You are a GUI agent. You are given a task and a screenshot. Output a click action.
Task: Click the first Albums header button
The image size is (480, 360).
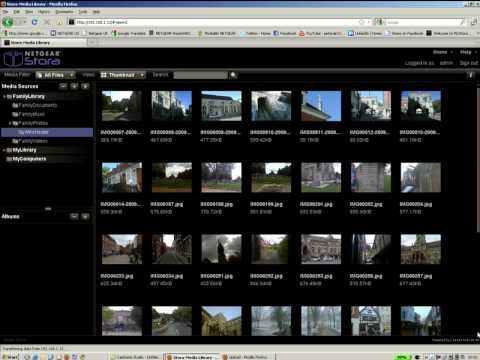pyautogui.click(x=74, y=217)
